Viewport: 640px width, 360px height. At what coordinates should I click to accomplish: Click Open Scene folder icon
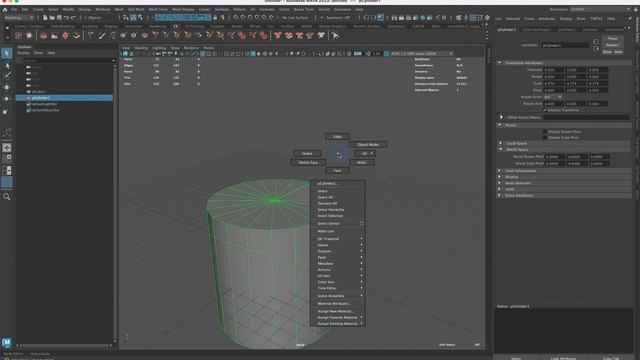[52, 18]
